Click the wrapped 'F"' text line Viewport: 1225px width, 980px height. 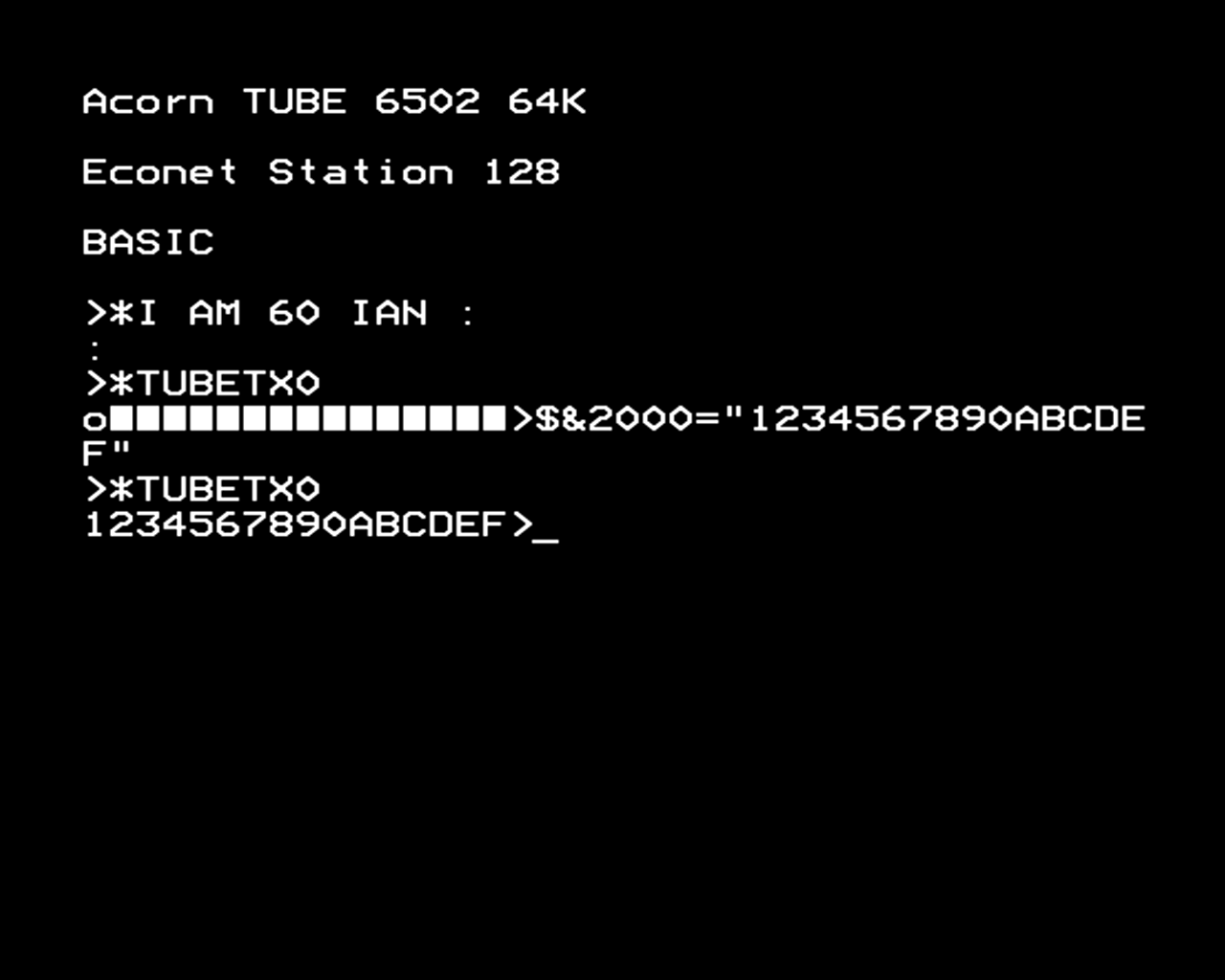(106, 450)
